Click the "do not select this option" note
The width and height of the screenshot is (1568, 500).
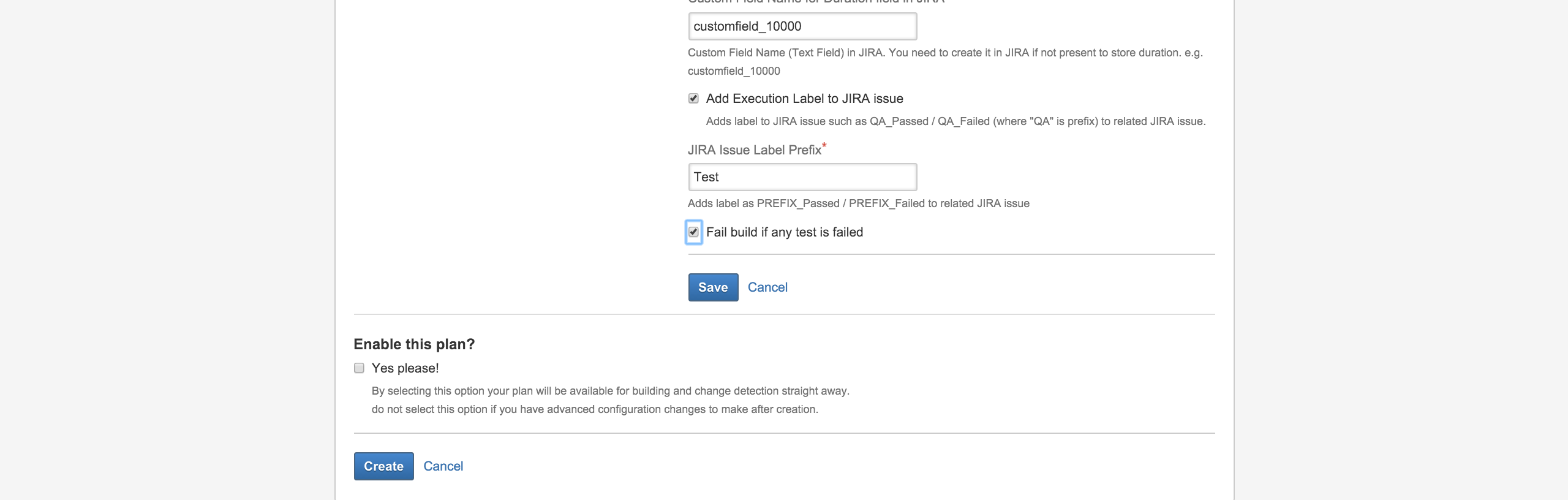pyautogui.click(x=594, y=409)
